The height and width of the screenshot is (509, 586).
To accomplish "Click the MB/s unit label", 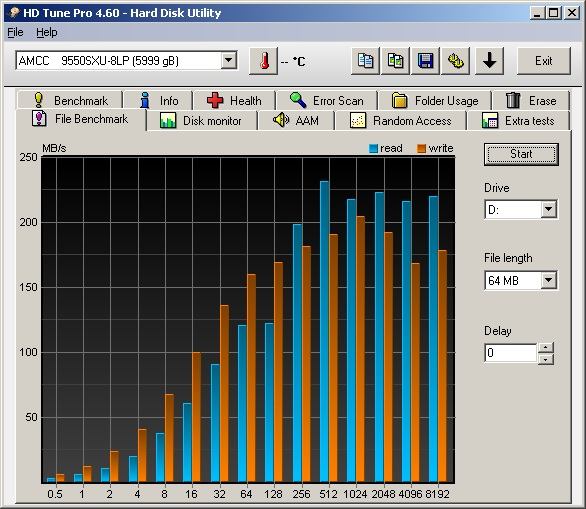I will (x=54, y=148).
